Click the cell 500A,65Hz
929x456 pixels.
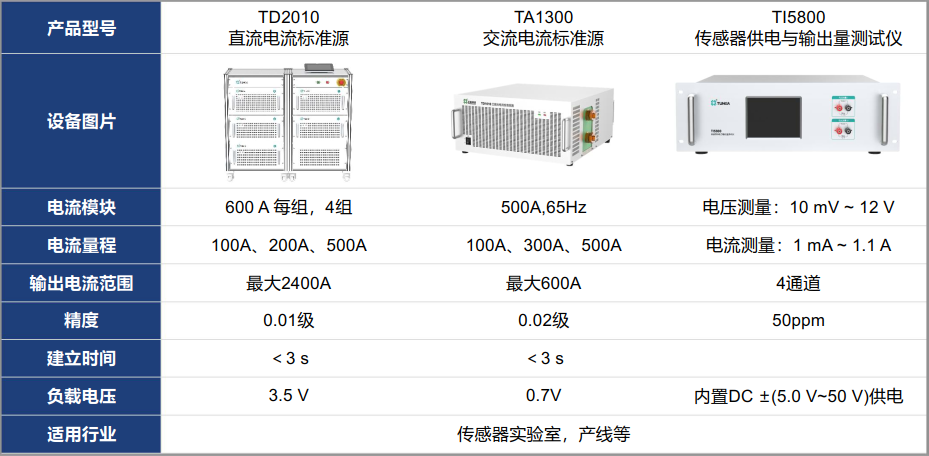pyautogui.click(x=543, y=207)
